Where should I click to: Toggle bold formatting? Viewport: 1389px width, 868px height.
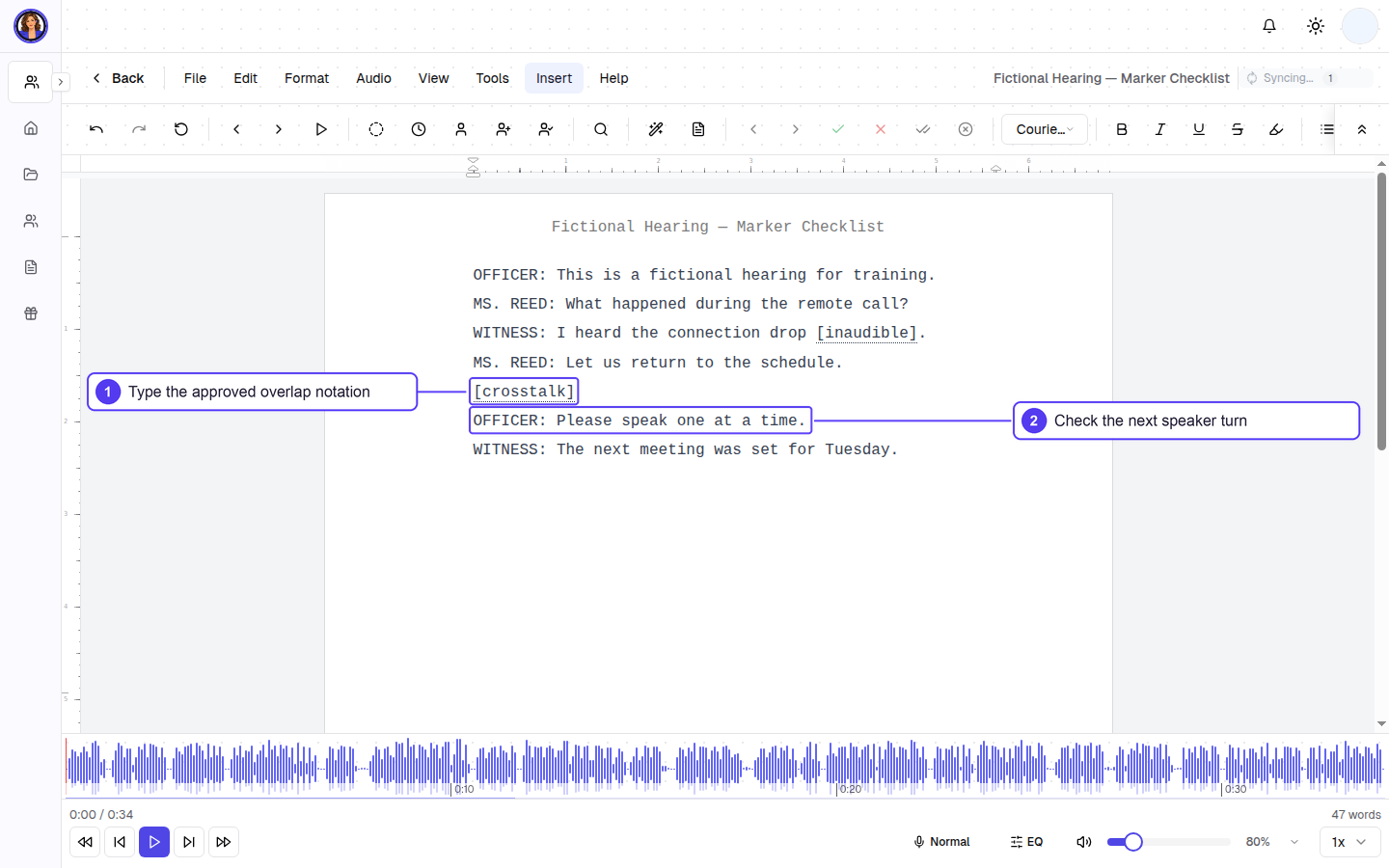click(x=1122, y=129)
